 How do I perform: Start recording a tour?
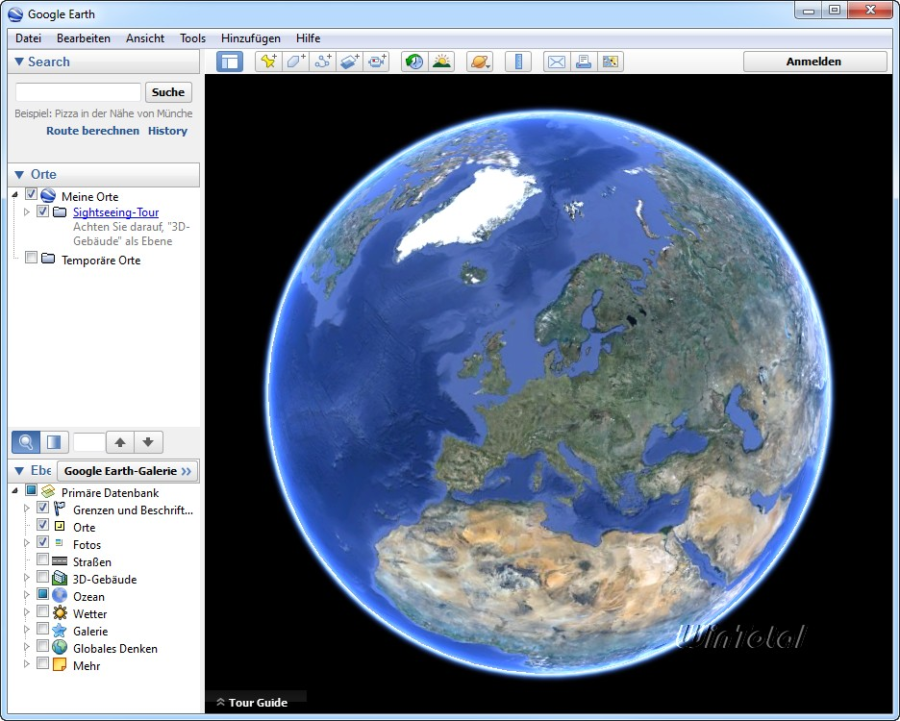coord(377,61)
